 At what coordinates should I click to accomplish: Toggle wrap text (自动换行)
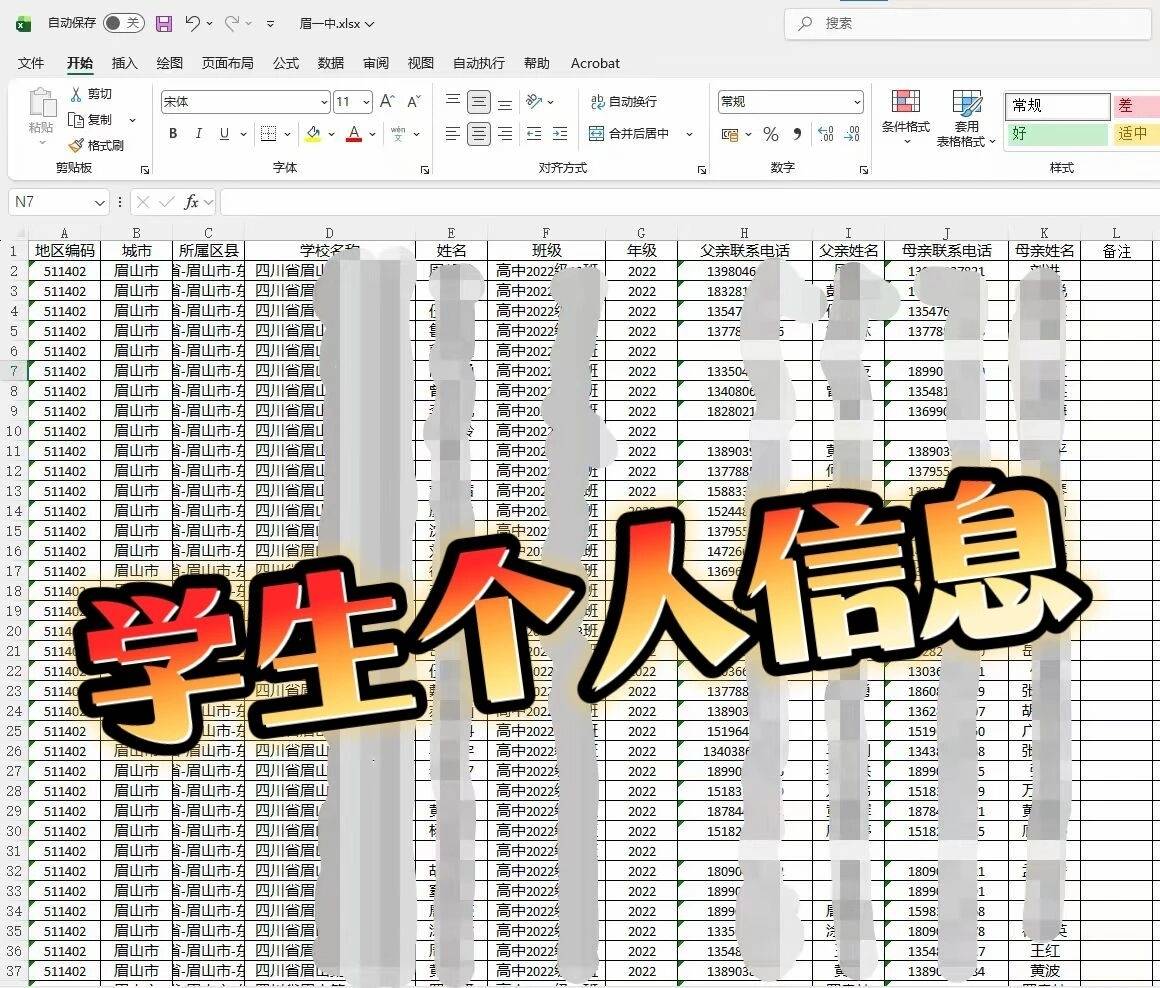[624, 101]
